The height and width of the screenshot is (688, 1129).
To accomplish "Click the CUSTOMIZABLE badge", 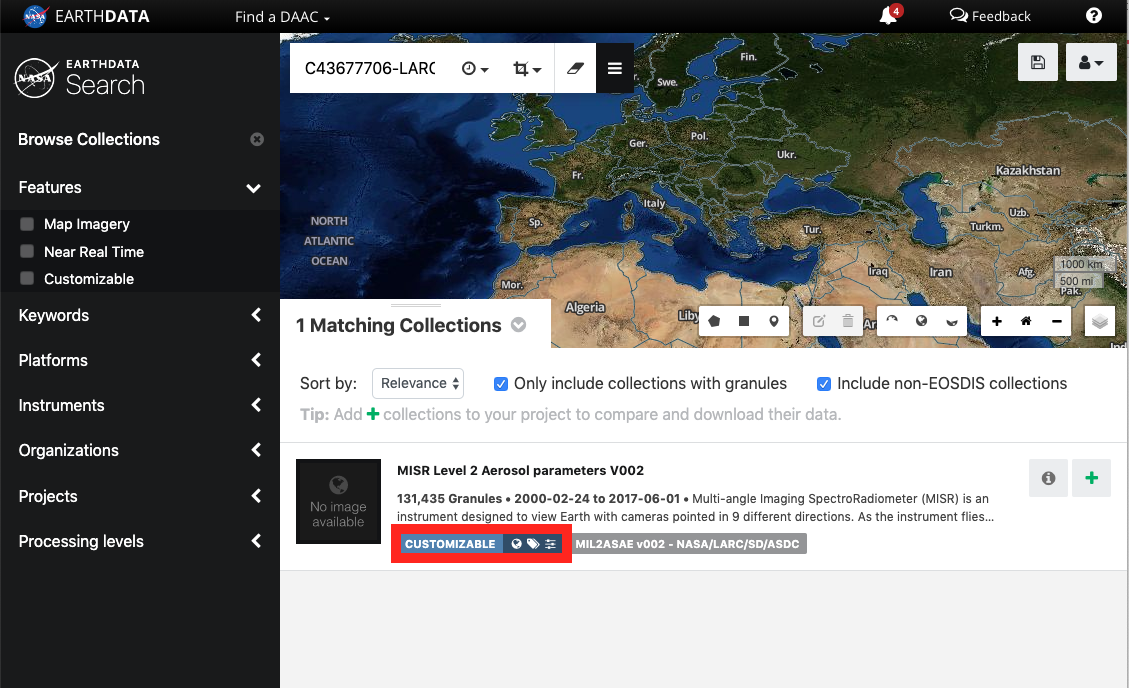I will pyautogui.click(x=450, y=544).
